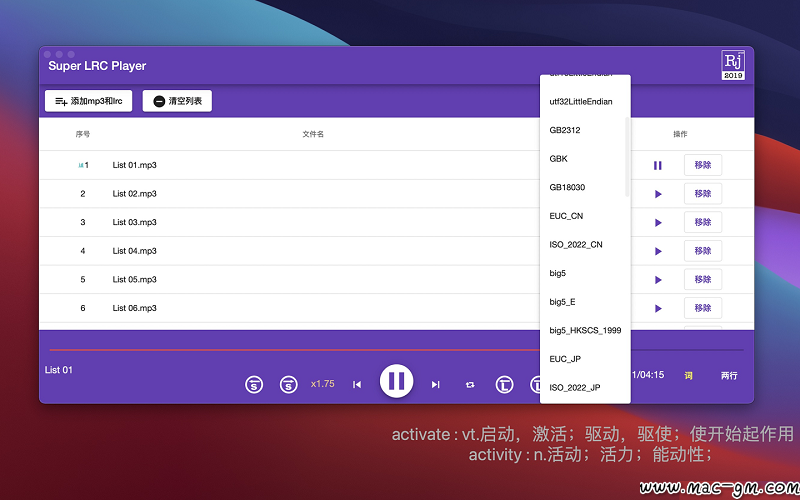Skip to the previous track
800x500 pixels.
[357, 384]
